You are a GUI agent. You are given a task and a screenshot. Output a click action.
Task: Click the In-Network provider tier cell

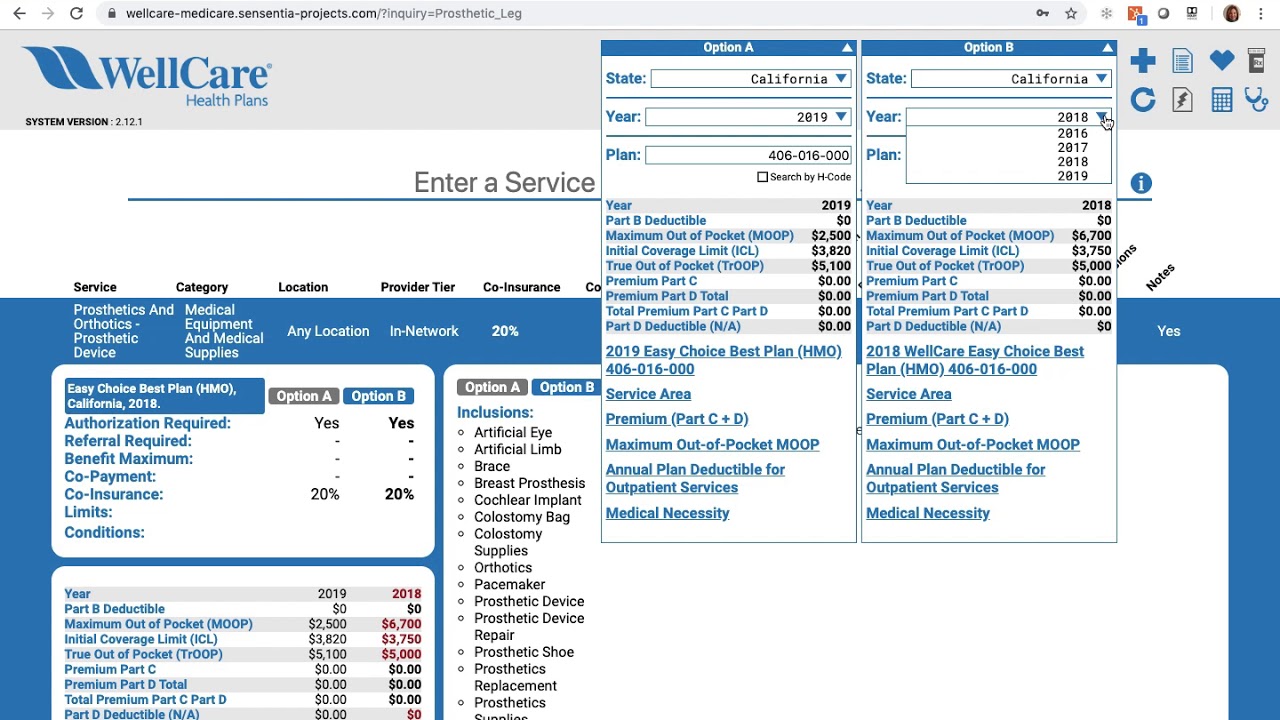(x=424, y=331)
